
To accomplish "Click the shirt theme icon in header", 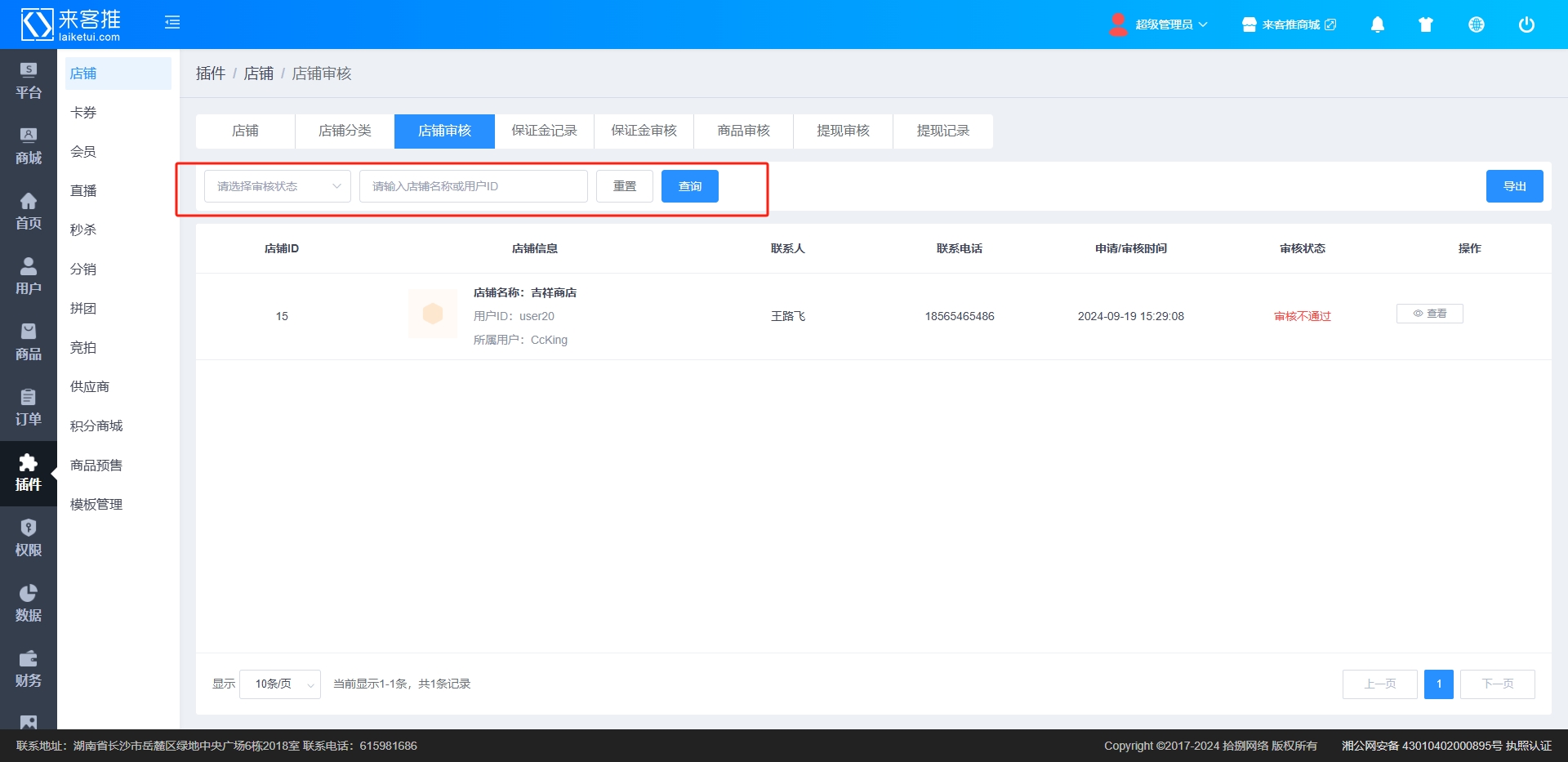I will click(x=1426, y=25).
